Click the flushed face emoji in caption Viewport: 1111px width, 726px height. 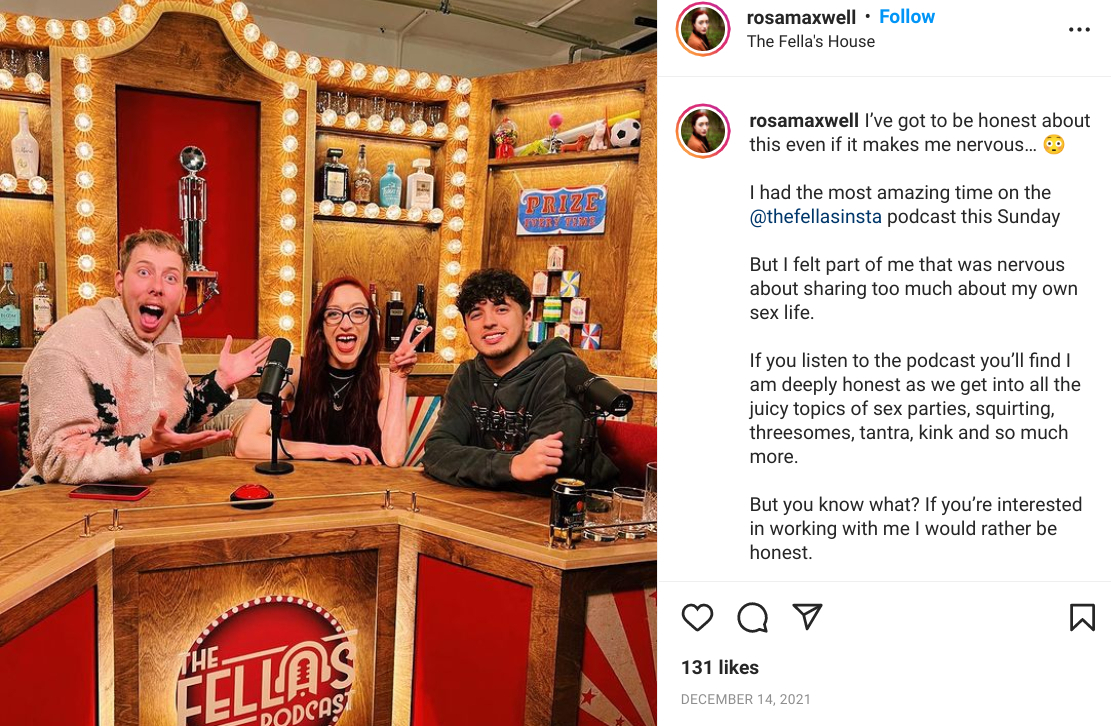(1054, 144)
